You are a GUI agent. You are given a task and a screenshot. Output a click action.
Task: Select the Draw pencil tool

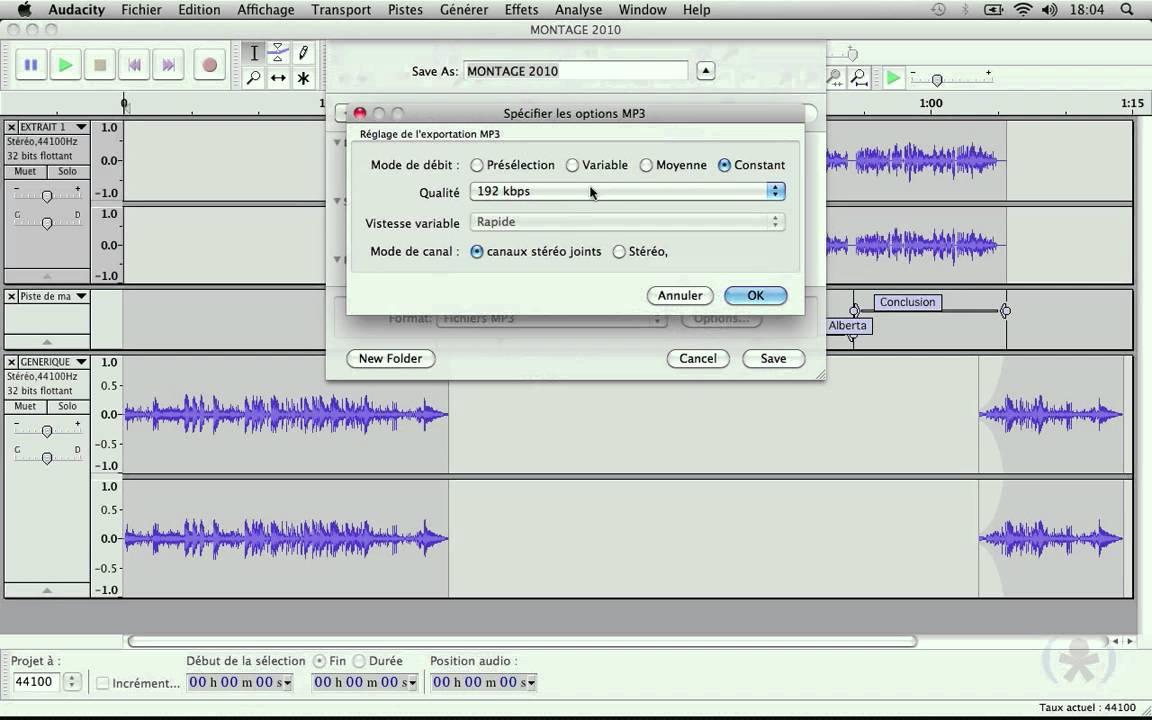[x=303, y=53]
